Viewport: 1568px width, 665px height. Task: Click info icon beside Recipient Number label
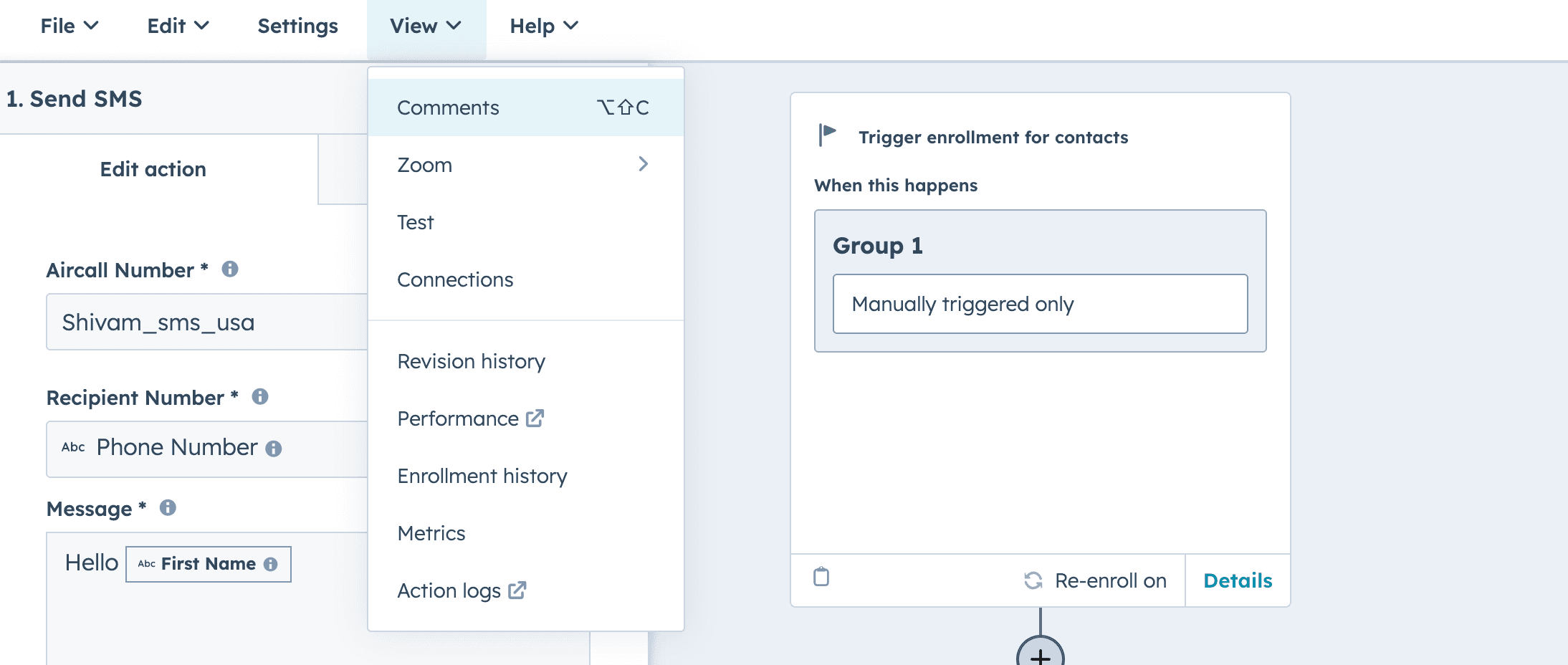click(259, 396)
